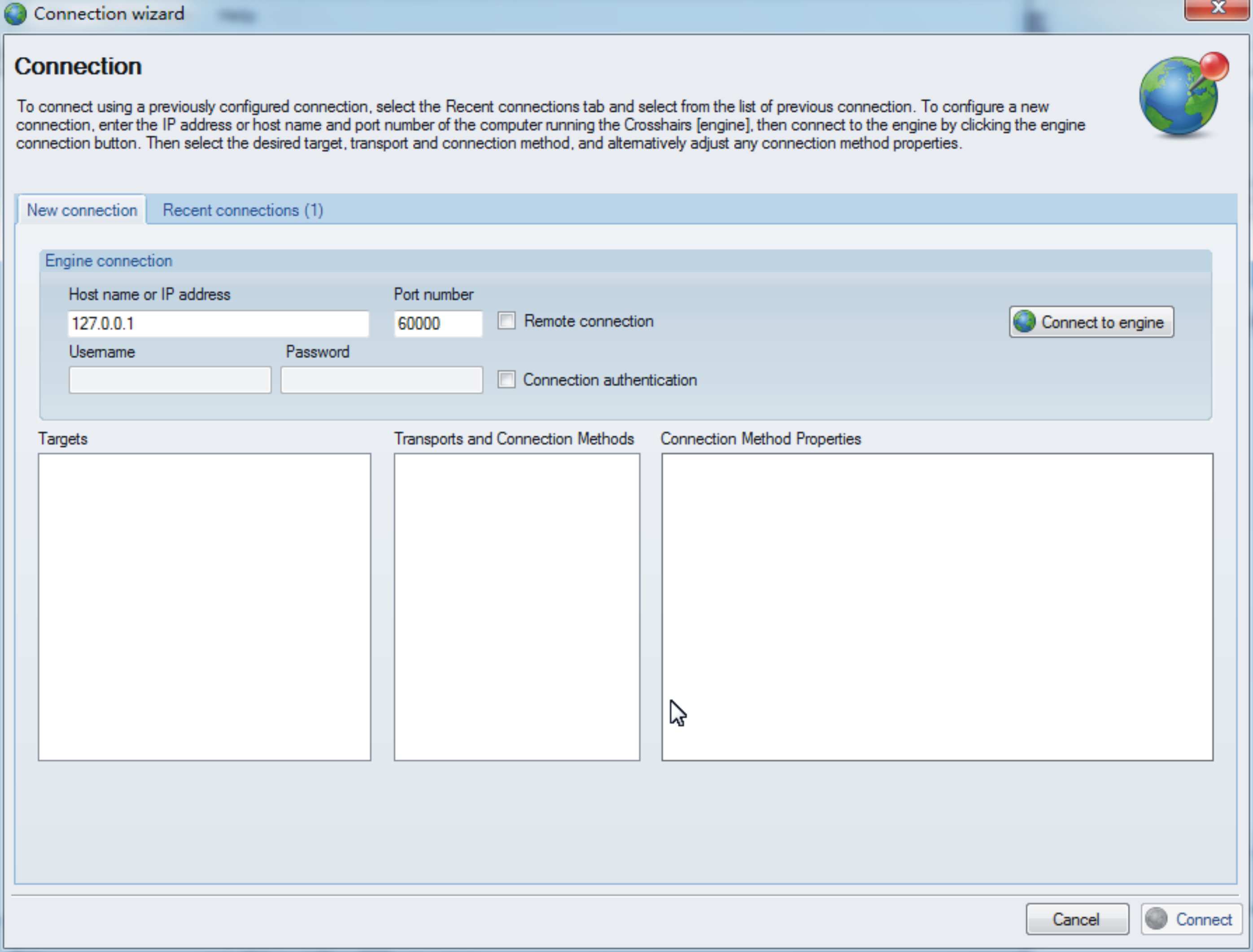This screenshot has width=1253, height=952.
Task: Click the Password input field
Action: click(x=381, y=380)
